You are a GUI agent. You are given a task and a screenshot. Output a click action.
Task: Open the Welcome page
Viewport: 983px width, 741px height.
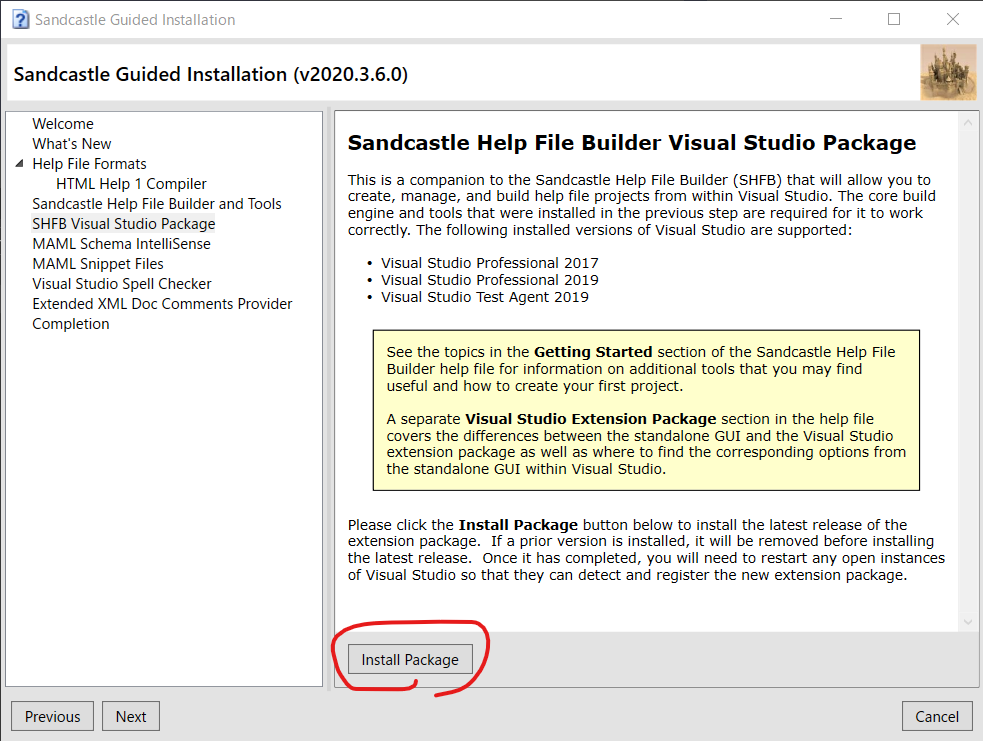click(63, 123)
